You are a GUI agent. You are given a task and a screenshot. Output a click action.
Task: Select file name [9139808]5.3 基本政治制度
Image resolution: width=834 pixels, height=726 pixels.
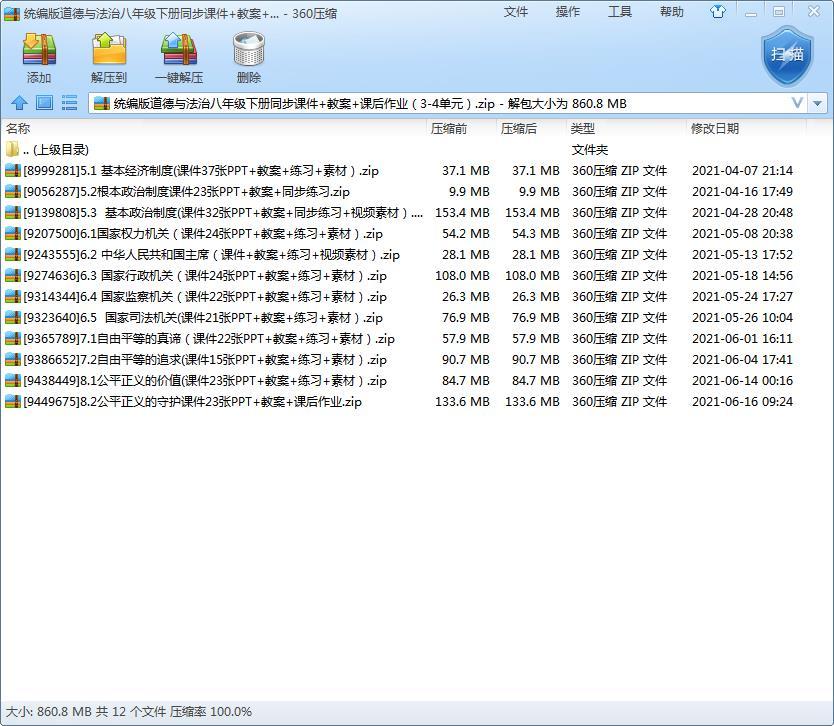point(223,213)
